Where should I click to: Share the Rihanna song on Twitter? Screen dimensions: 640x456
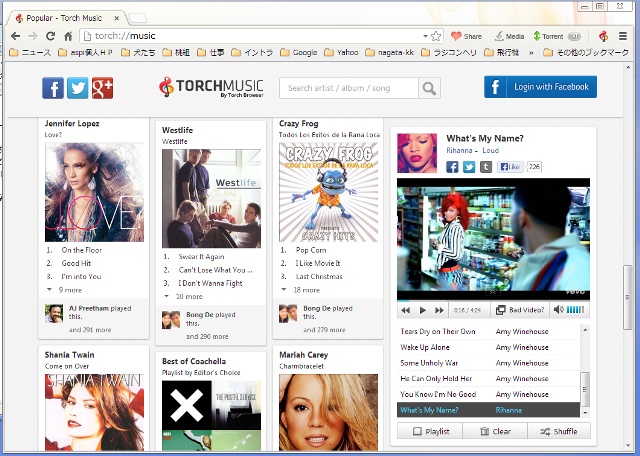coord(469,167)
